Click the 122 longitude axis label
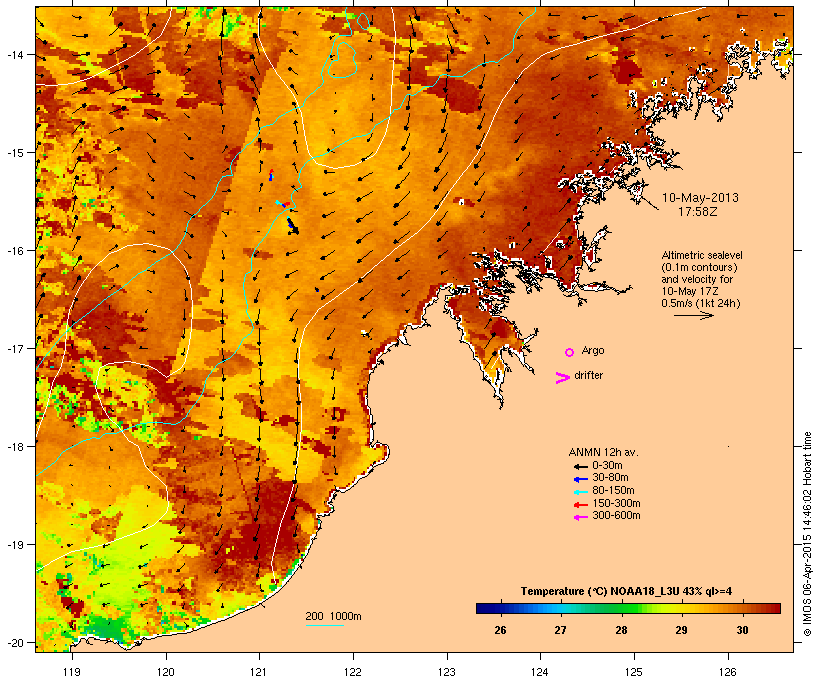820x680 pixels. pos(353,672)
